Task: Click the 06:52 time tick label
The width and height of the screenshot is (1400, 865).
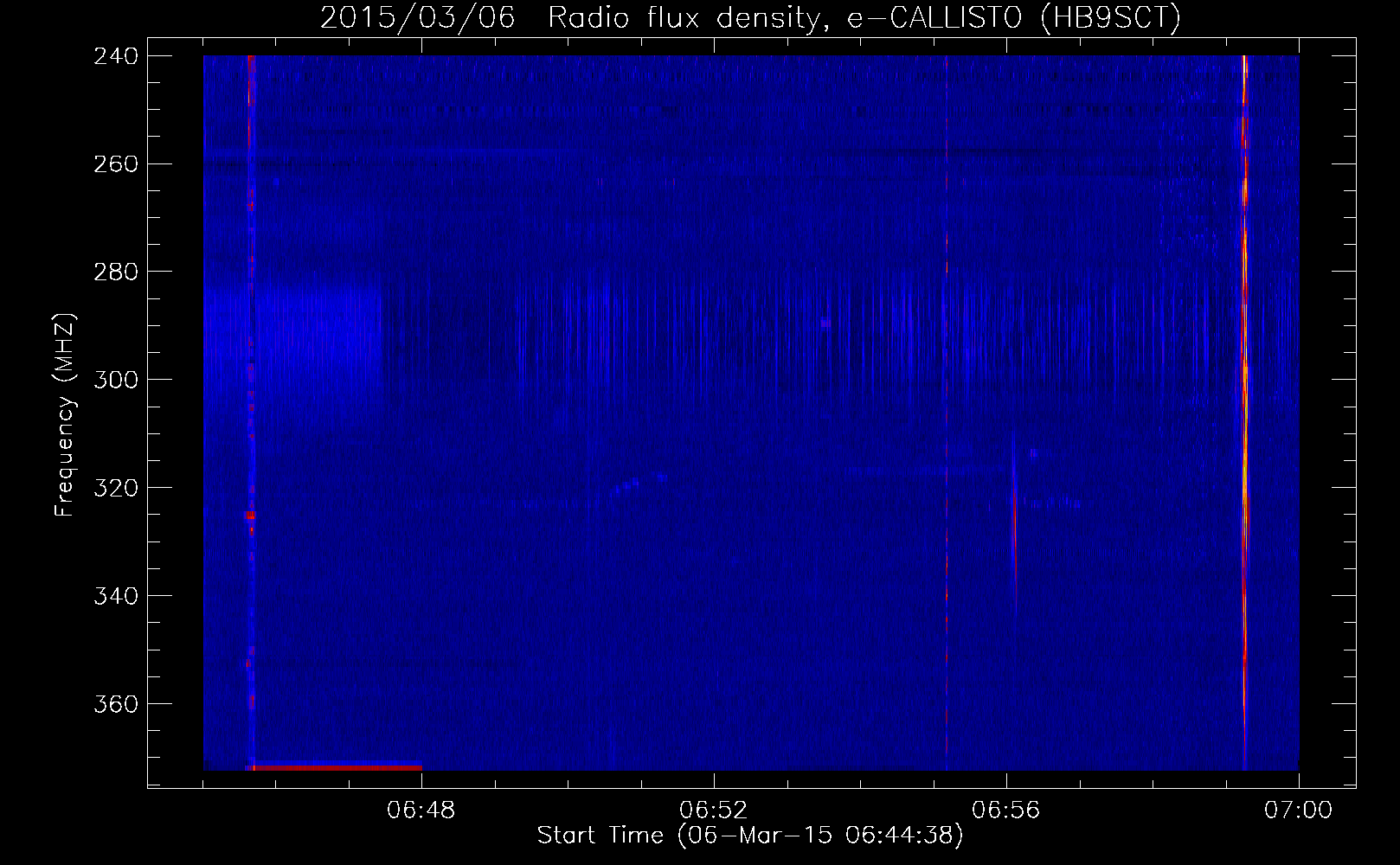Action: [714, 811]
